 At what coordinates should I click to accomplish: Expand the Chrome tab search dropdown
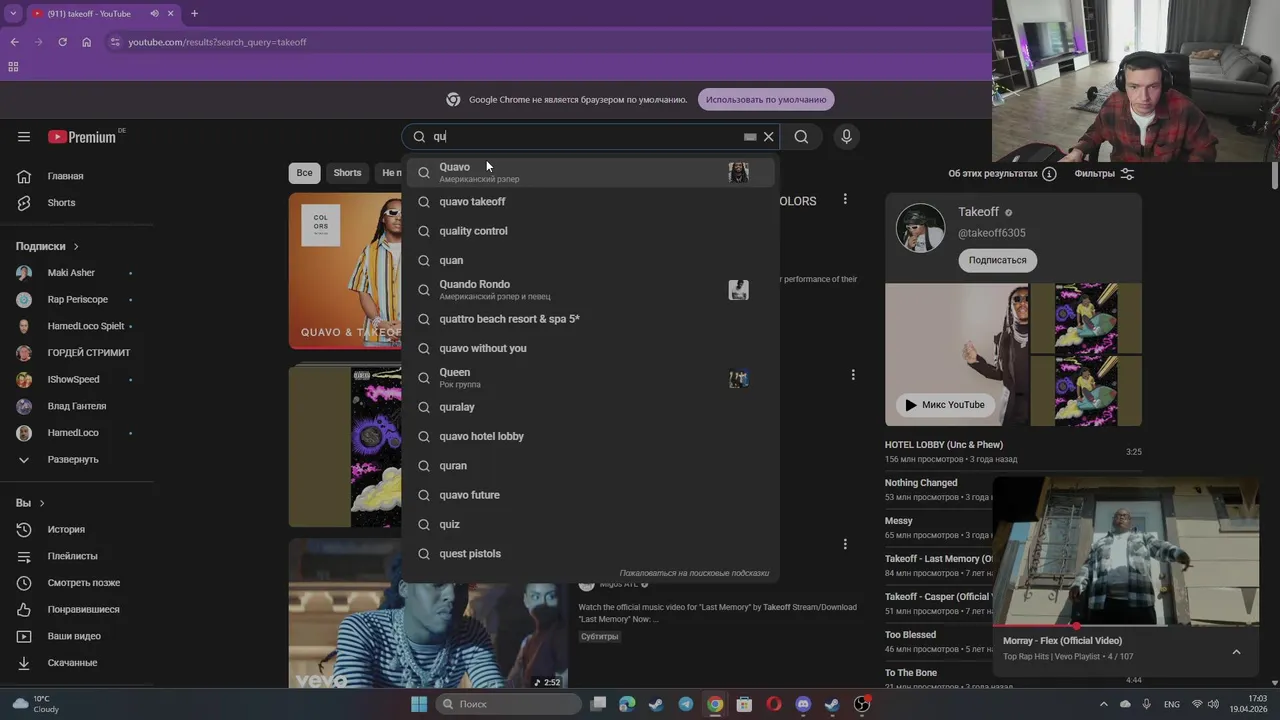12,14
